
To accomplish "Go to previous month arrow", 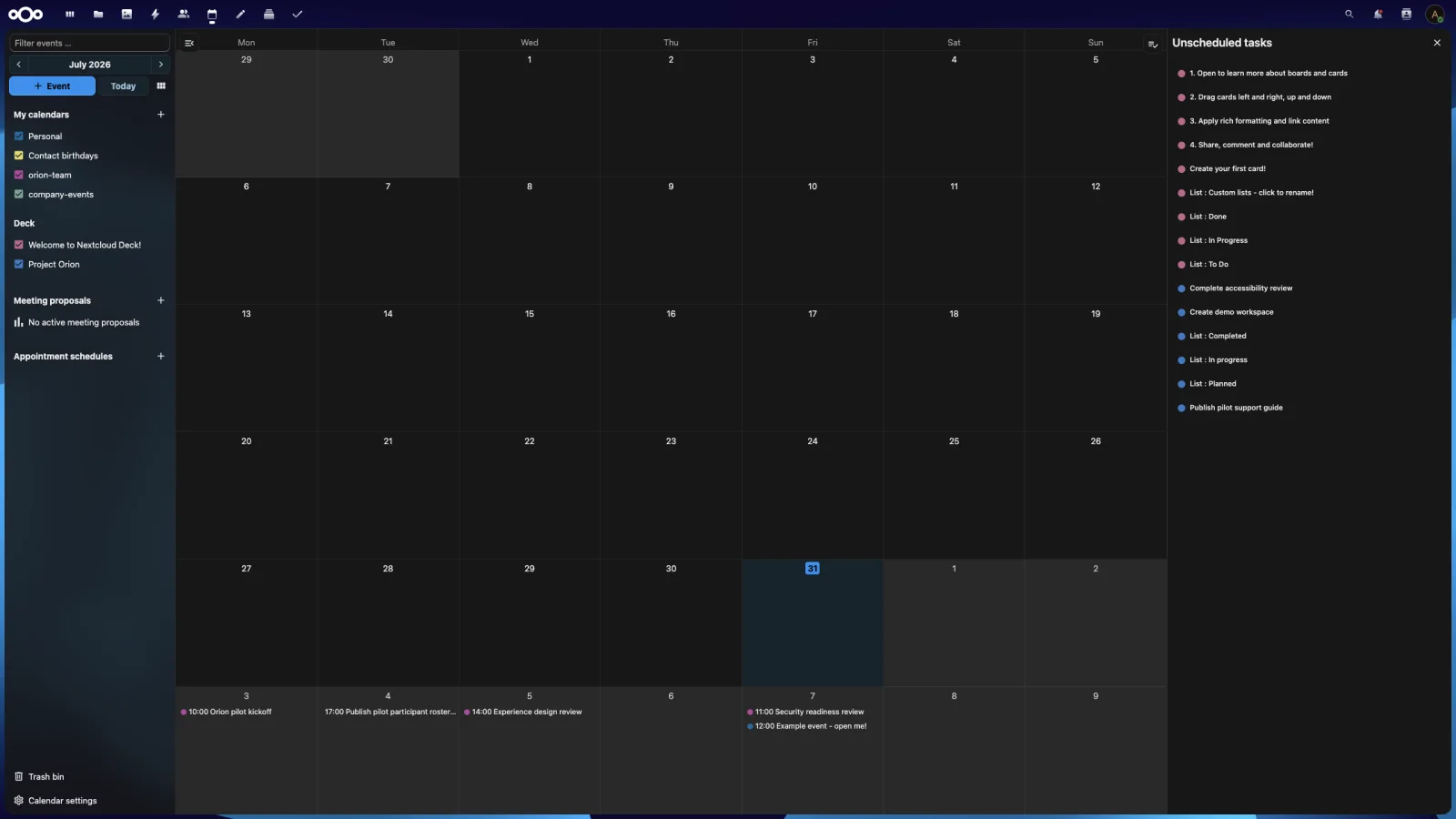I will (x=18, y=65).
